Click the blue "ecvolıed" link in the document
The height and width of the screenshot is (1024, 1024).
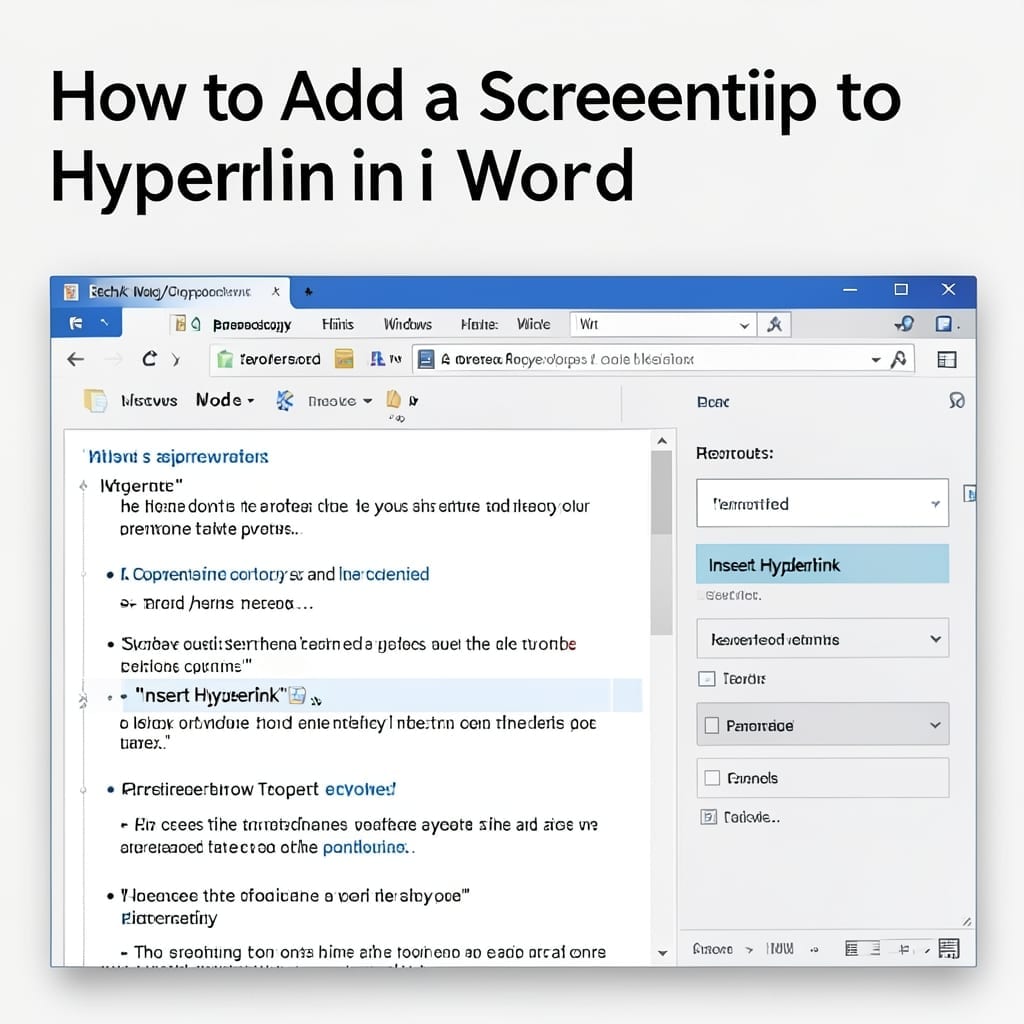360,789
